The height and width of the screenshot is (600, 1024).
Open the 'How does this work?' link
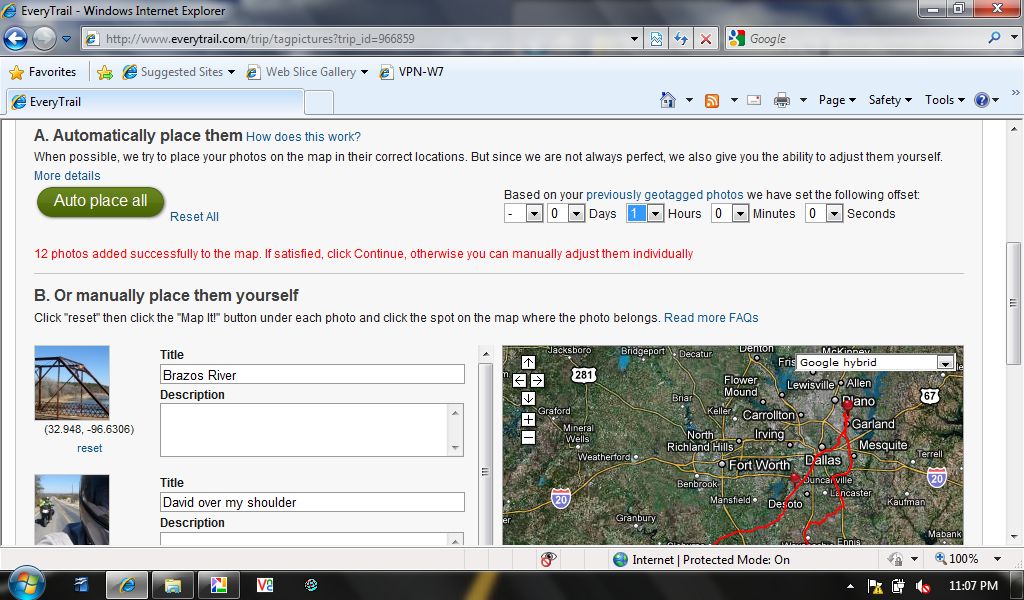click(x=303, y=136)
